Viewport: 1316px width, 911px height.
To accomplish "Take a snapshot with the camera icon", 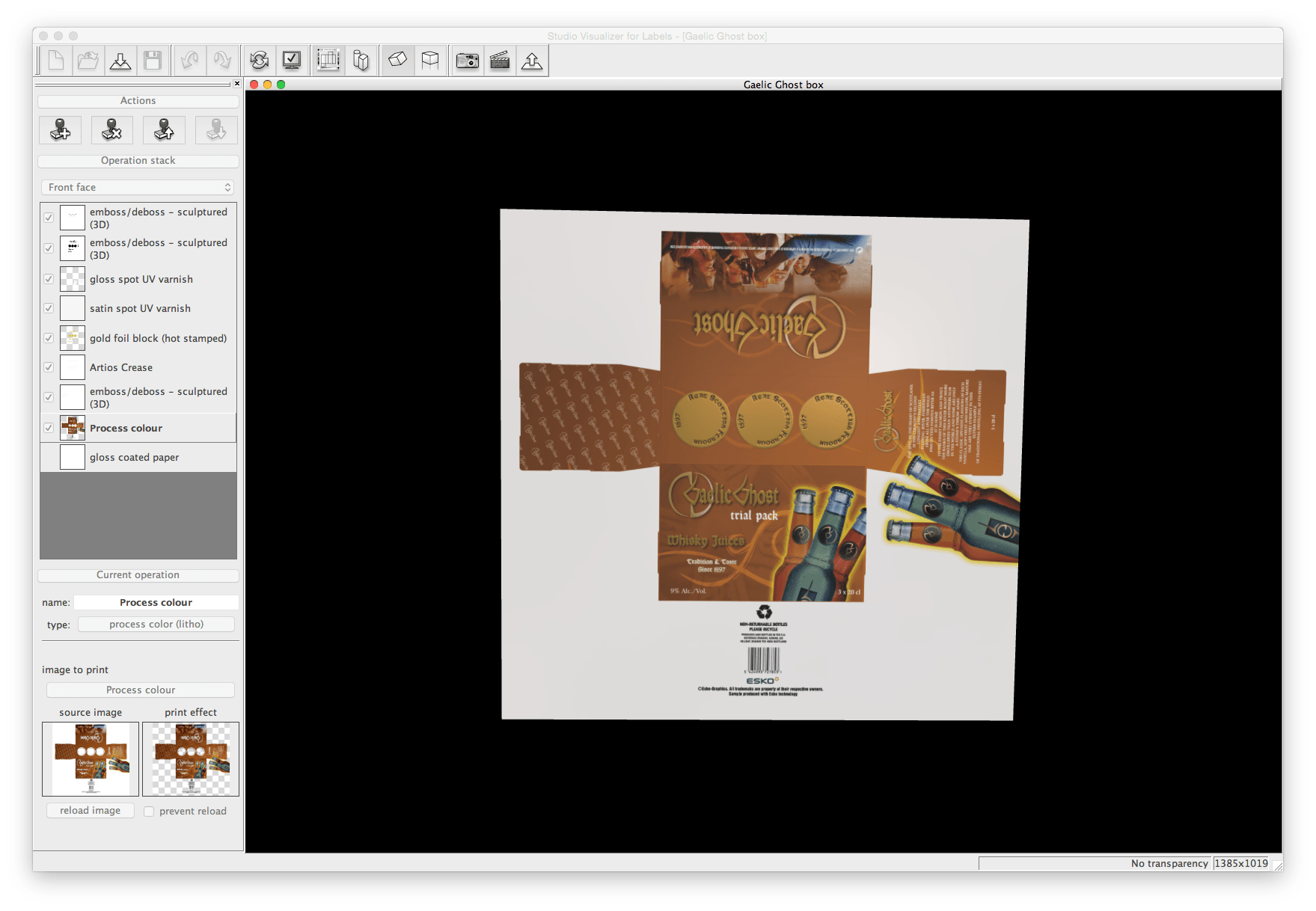I will (x=468, y=61).
